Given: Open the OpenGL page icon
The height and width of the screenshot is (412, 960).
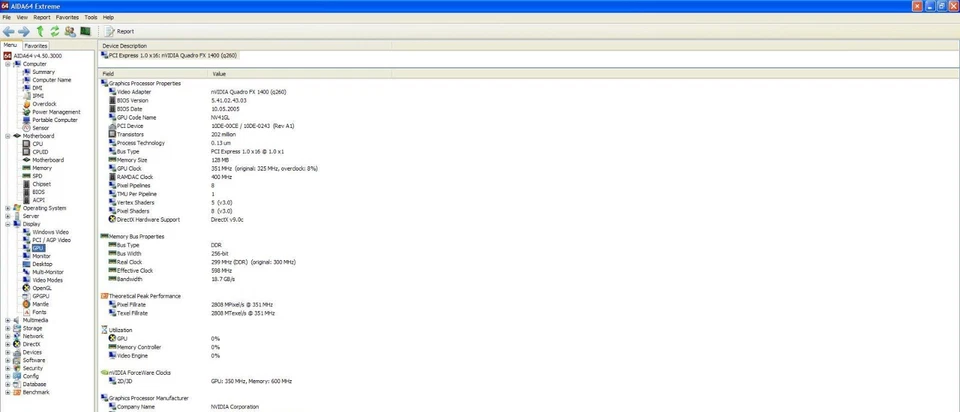Looking at the screenshot, I should [26, 288].
